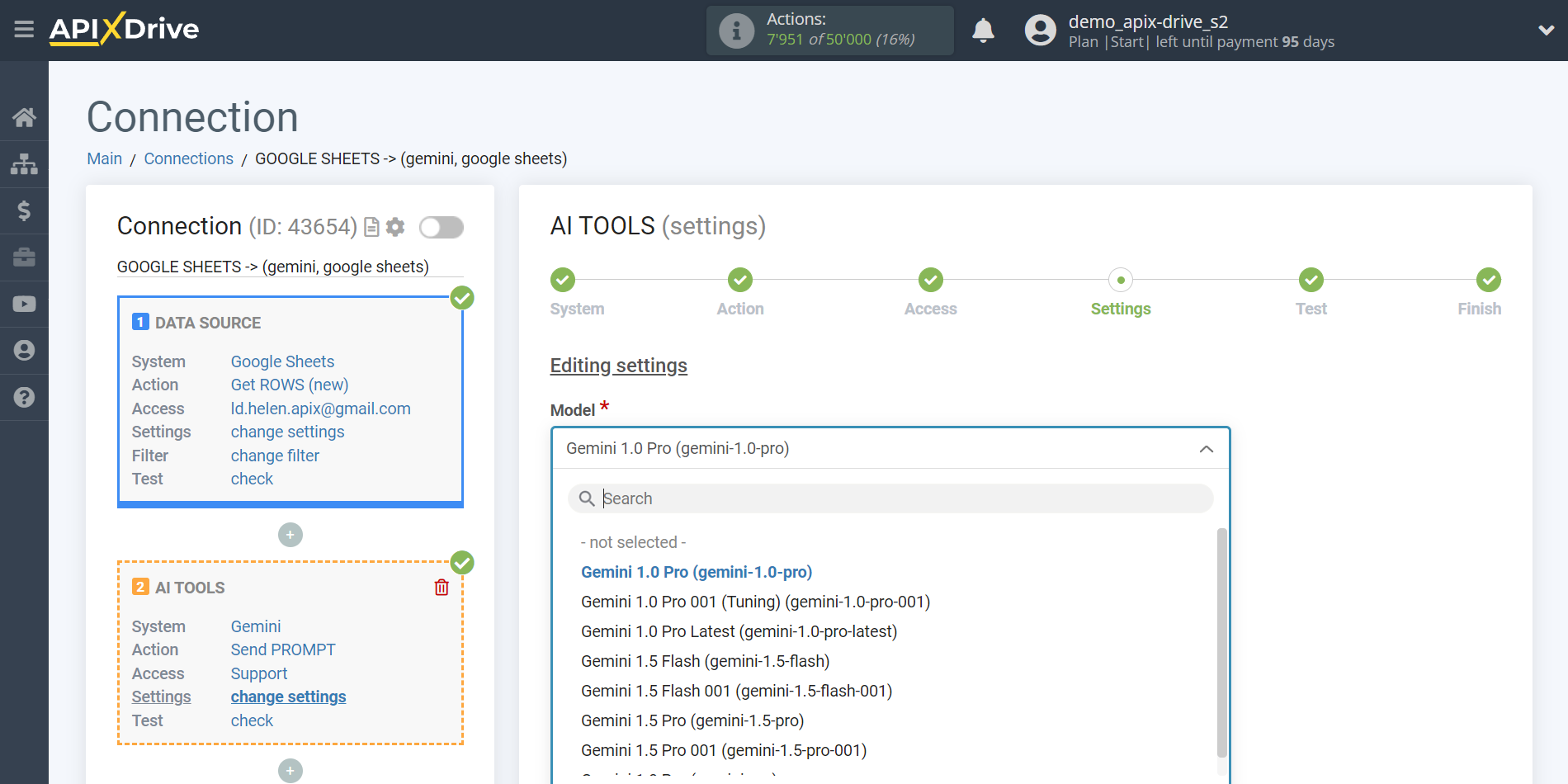1568x784 pixels.
Task: Select Gemini 1.0 Pro Latest option
Action: point(739,631)
